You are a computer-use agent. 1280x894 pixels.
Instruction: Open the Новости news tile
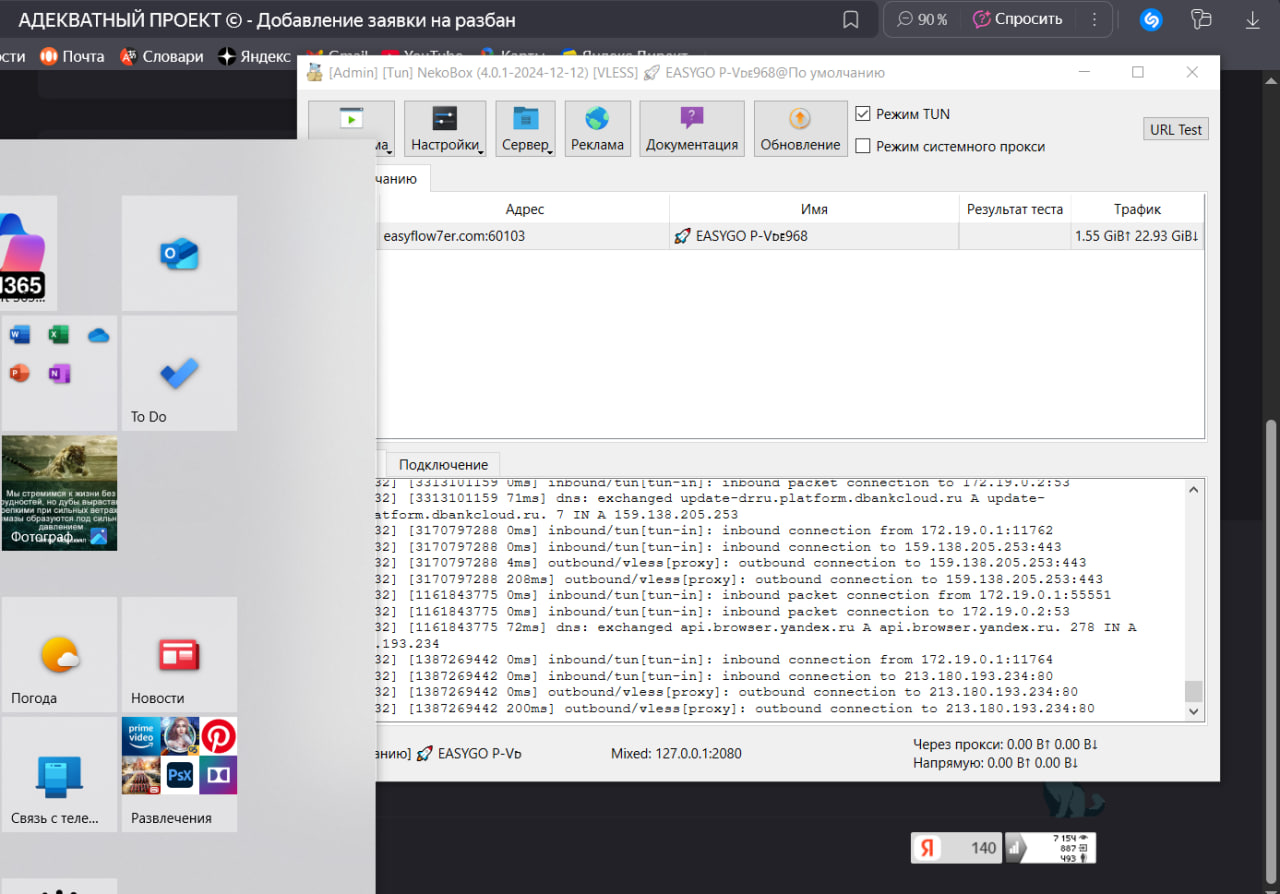(x=179, y=655)
